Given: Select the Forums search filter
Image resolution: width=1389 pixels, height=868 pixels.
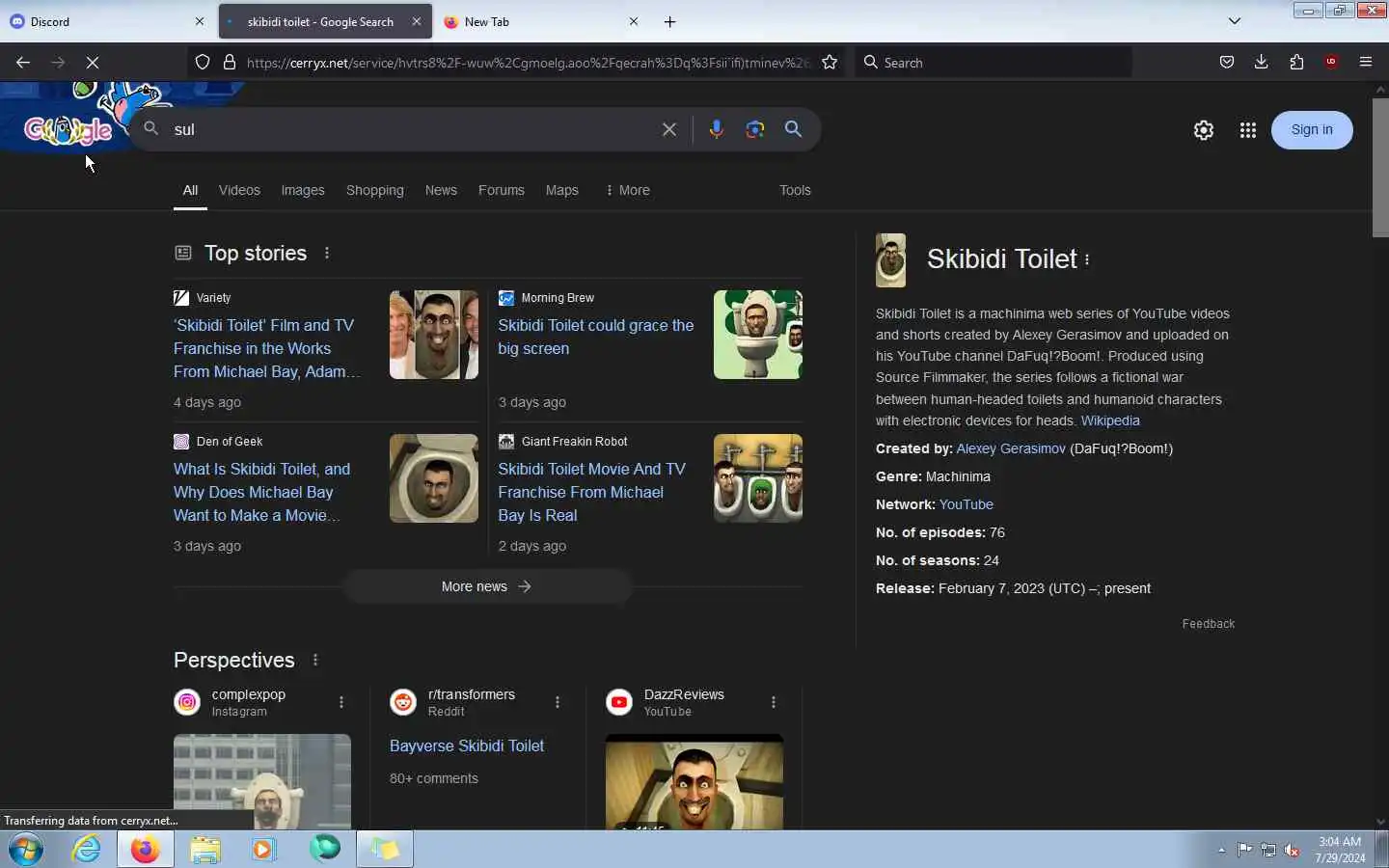Looking at the screenshot, I should click(502, 190).
